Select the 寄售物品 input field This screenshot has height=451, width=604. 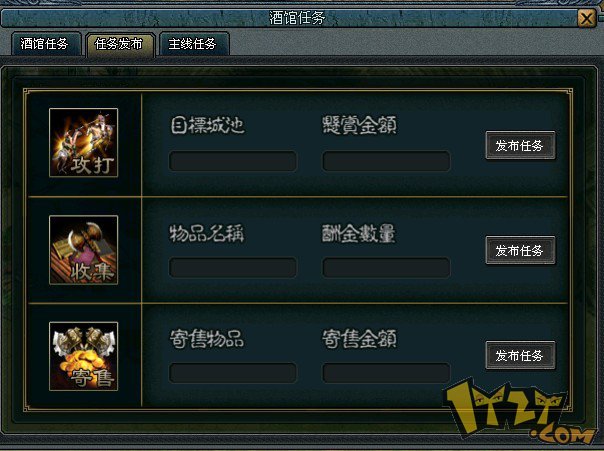tap(233, 372)
